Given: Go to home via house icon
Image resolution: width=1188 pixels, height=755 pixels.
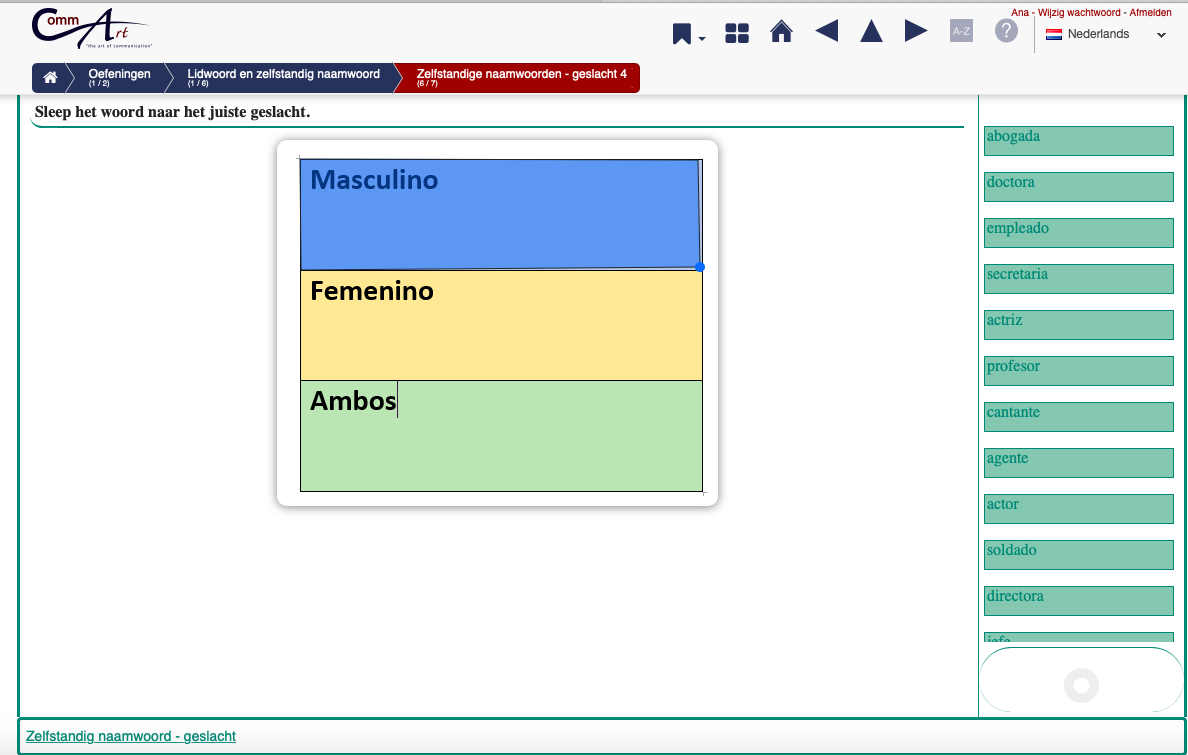Looking at the screenshot, I should (781, 32).
